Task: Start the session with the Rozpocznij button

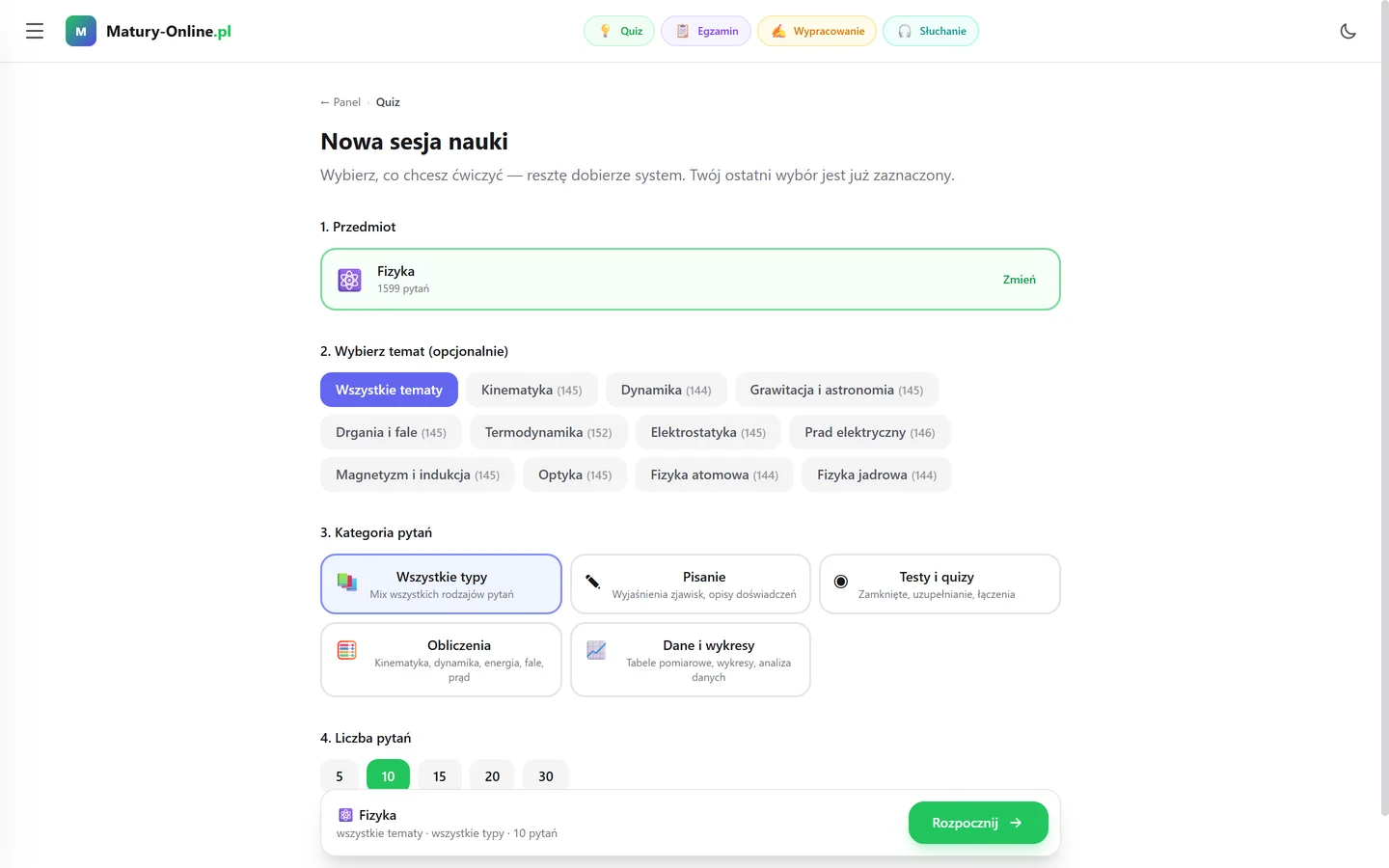Action: 978,823
